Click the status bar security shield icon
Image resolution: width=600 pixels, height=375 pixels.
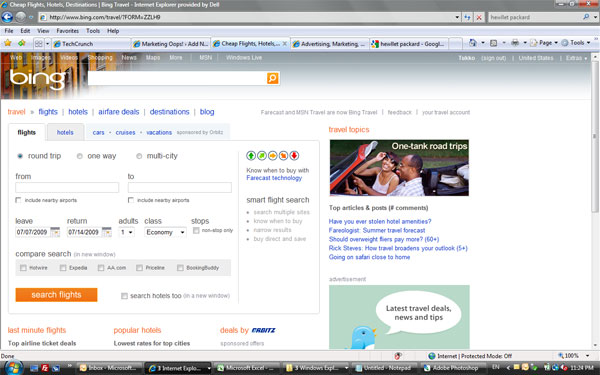(398, 356)
